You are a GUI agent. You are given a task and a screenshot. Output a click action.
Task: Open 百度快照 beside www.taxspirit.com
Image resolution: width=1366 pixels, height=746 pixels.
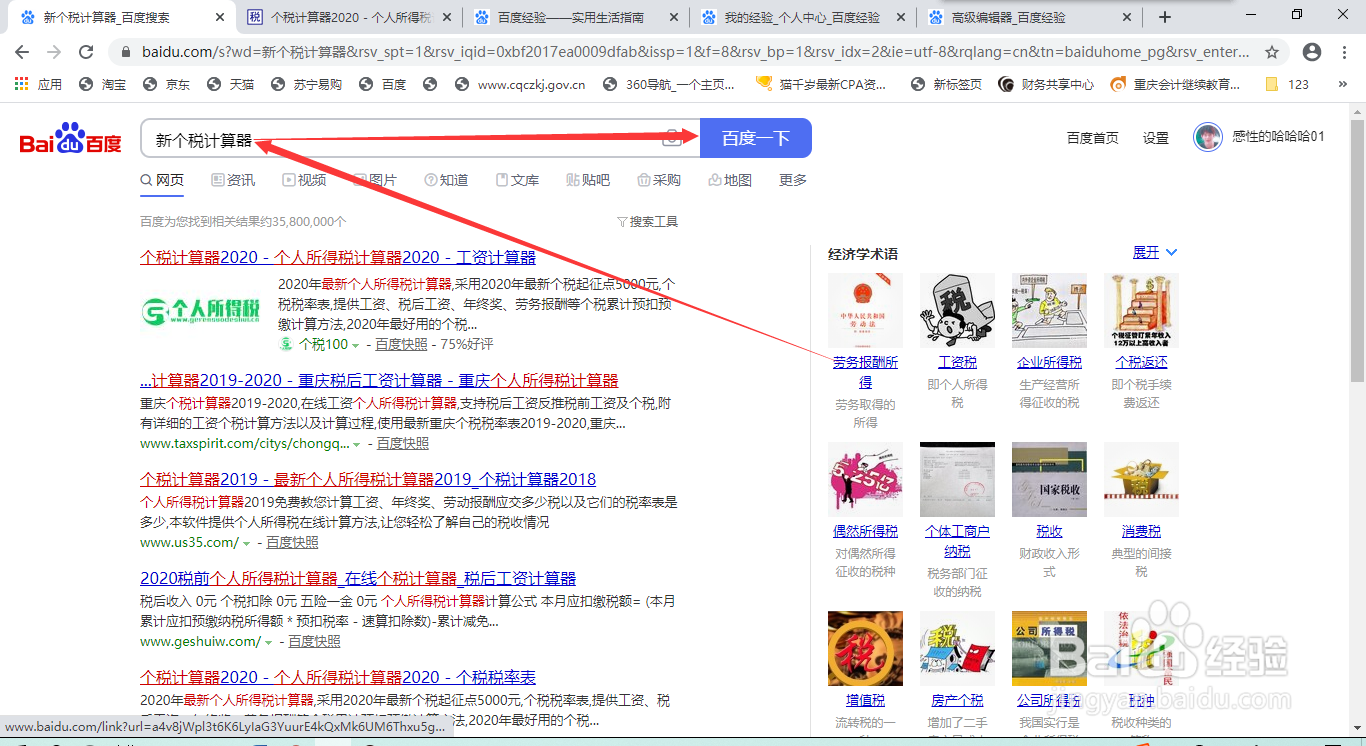(x=402, y=444)
